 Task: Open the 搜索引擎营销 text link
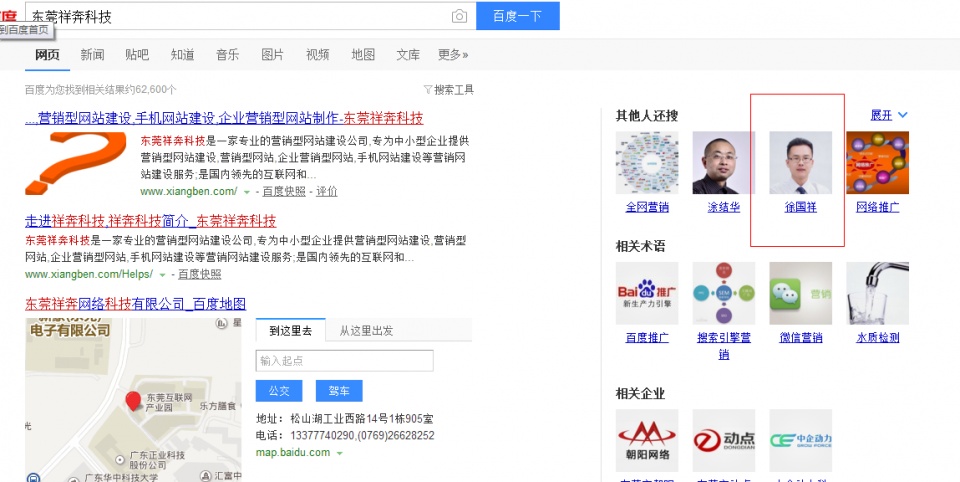pos(724,345)
